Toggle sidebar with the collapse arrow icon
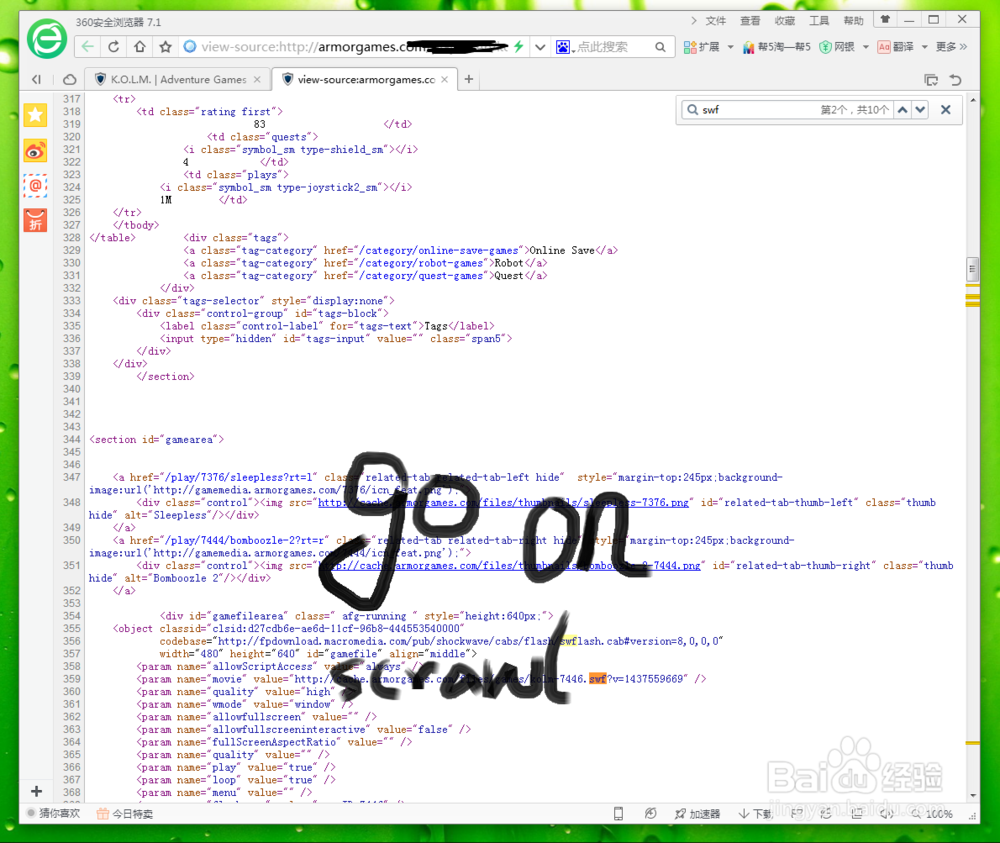Screen dimensions: 1000x843 (36, 79)
